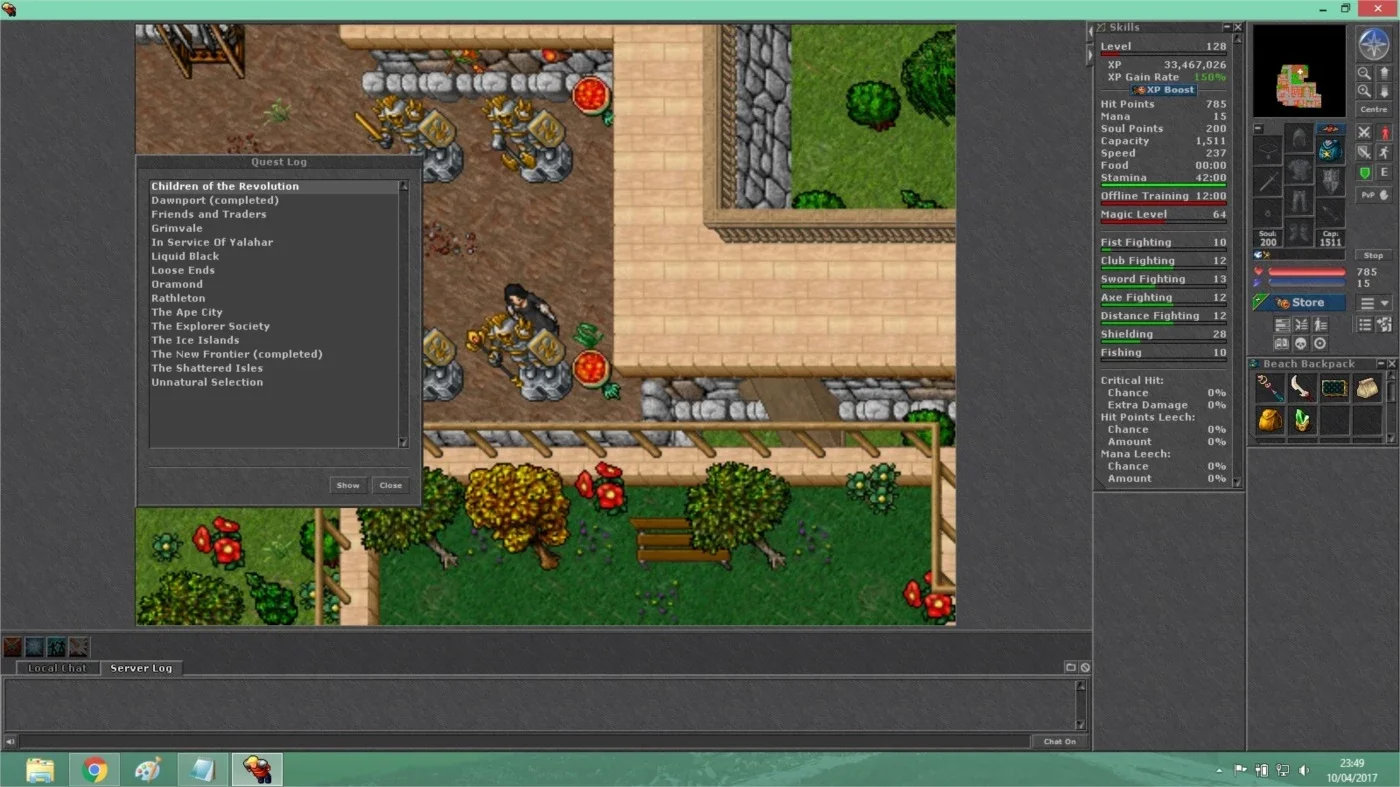Viewport: 1400px width, 787px height.
Task: Click the speaker icon left of chat input
Action: [x=10, y=742]
